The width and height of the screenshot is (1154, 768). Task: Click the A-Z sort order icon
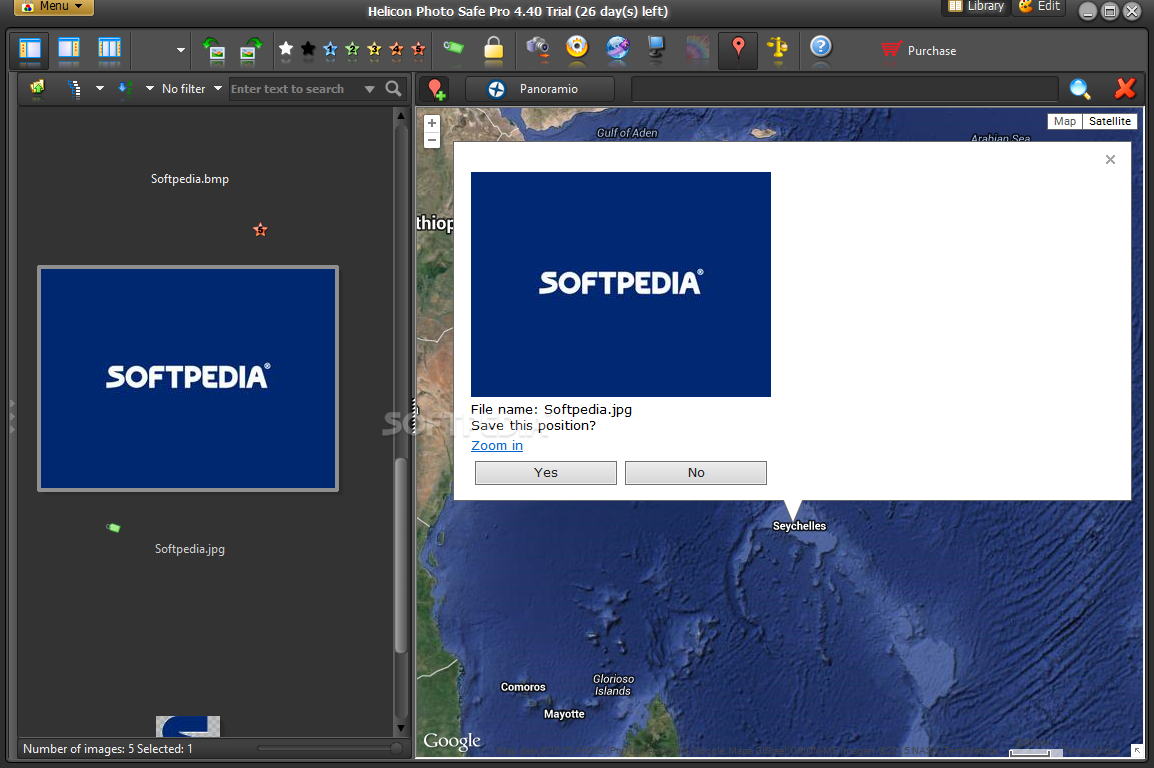[125, 88]
